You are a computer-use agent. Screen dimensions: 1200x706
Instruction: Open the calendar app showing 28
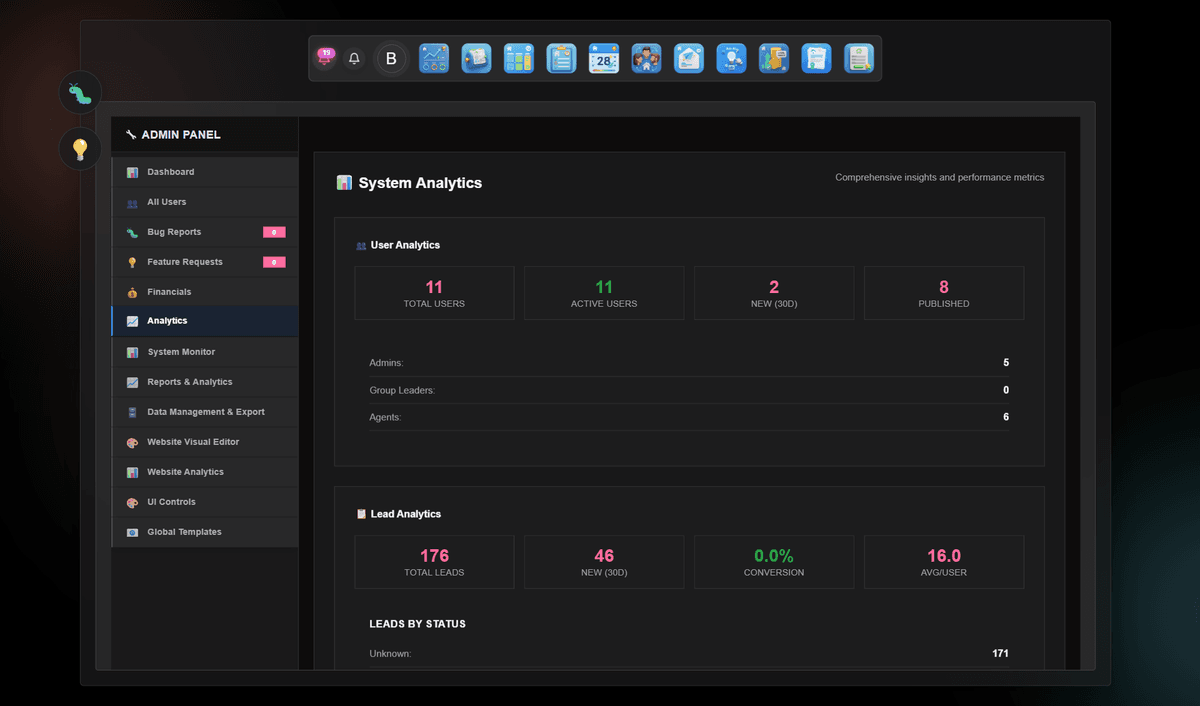click(604, 58)
